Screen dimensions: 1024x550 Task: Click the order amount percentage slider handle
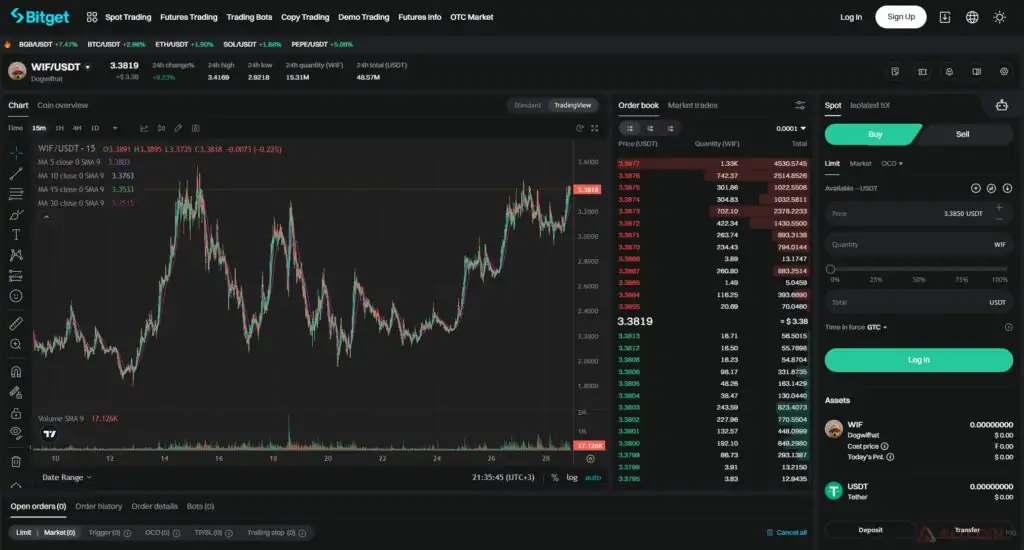(x=830, y=269)
